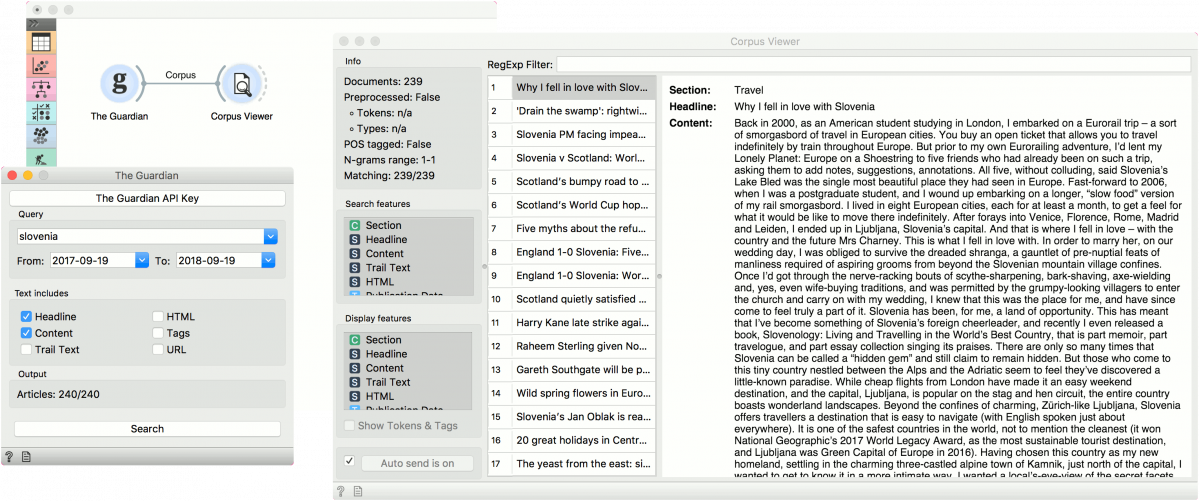Open the query history dropdown arrow

point(271,236)
